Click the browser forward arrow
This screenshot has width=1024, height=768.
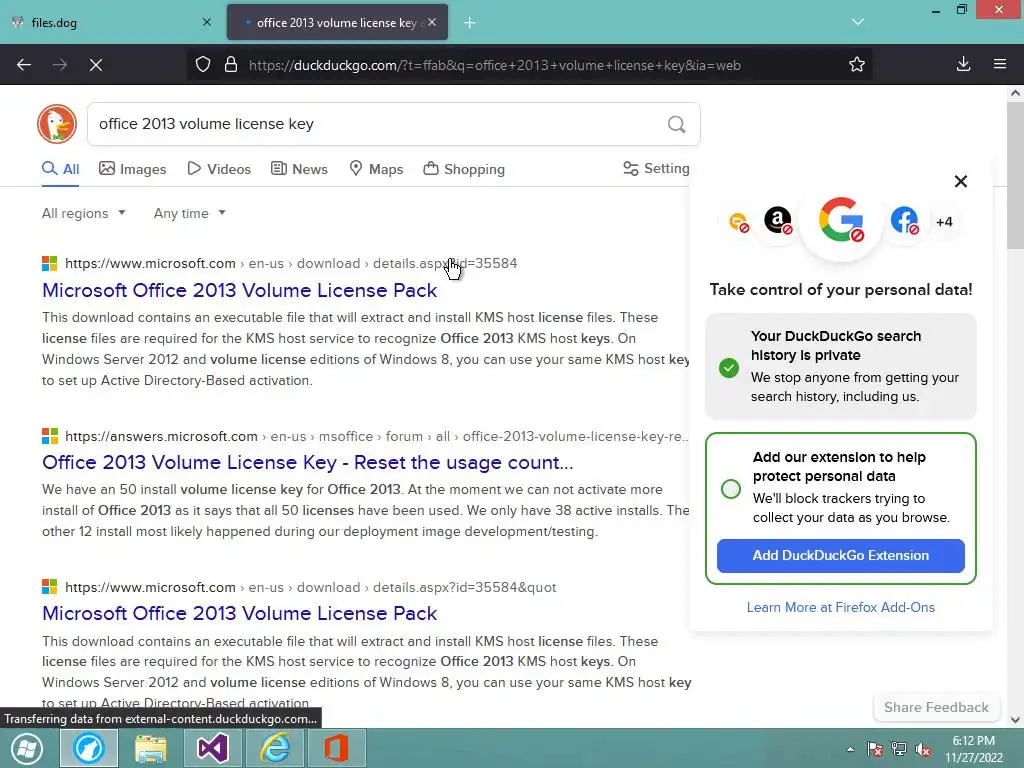point(60,65)
